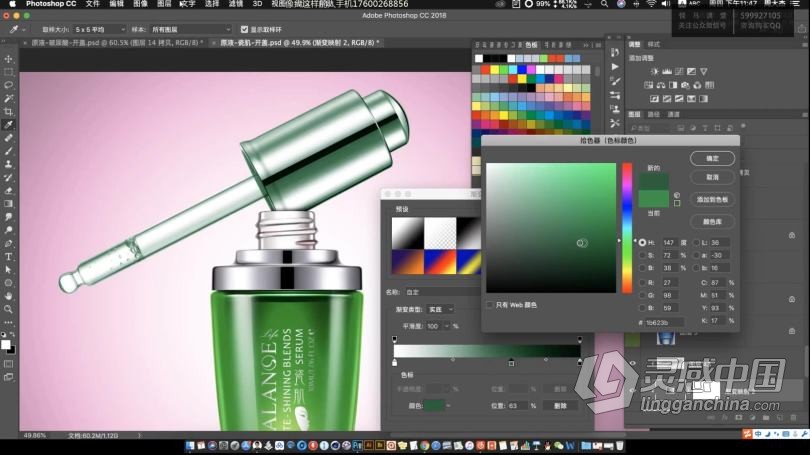810x455 pixels.
Task: Open macOS Spotlight search icon
Action: [604, 4]
